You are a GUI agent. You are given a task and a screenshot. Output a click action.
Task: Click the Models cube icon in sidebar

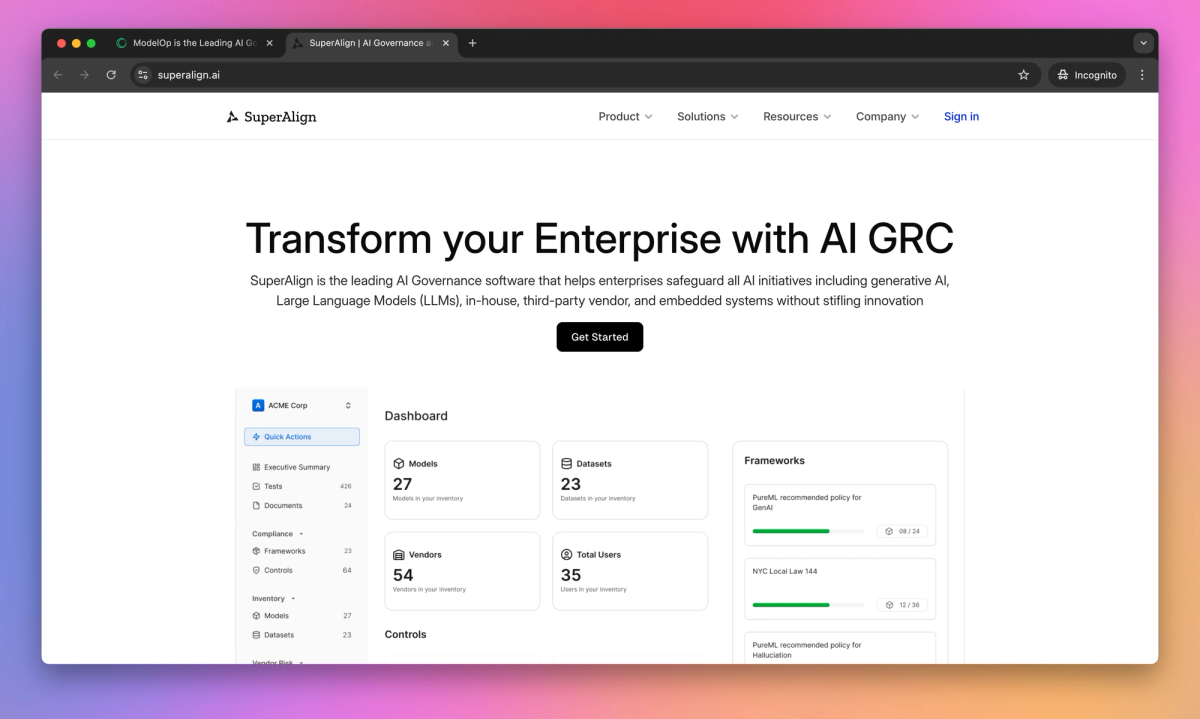[256, 616]
